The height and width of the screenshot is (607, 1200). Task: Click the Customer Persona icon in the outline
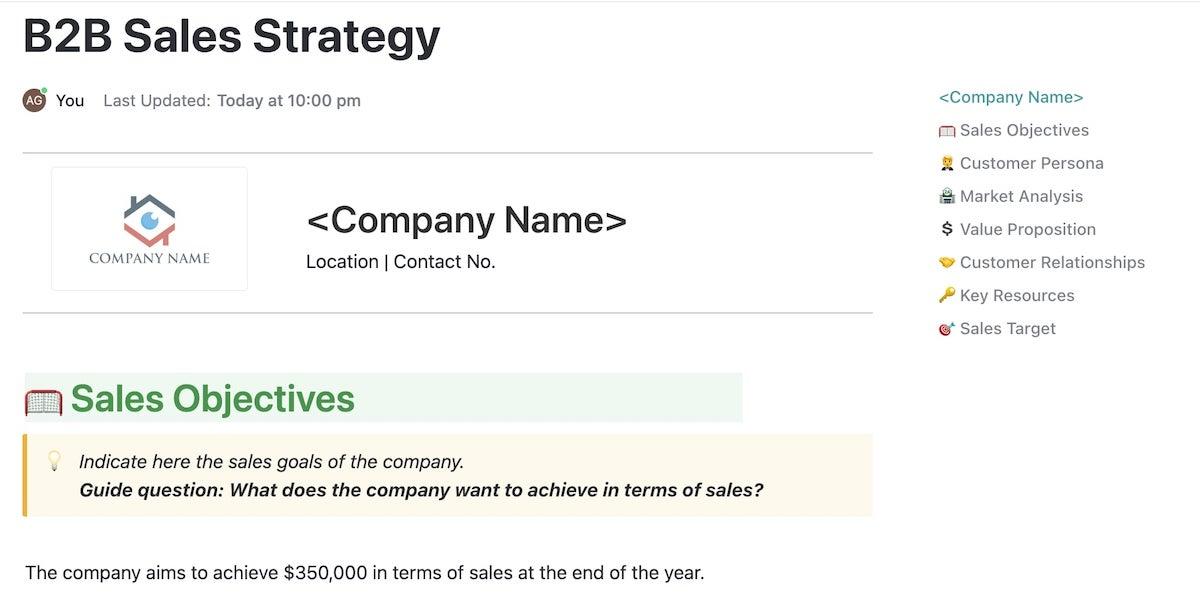(x=946, y=164)
